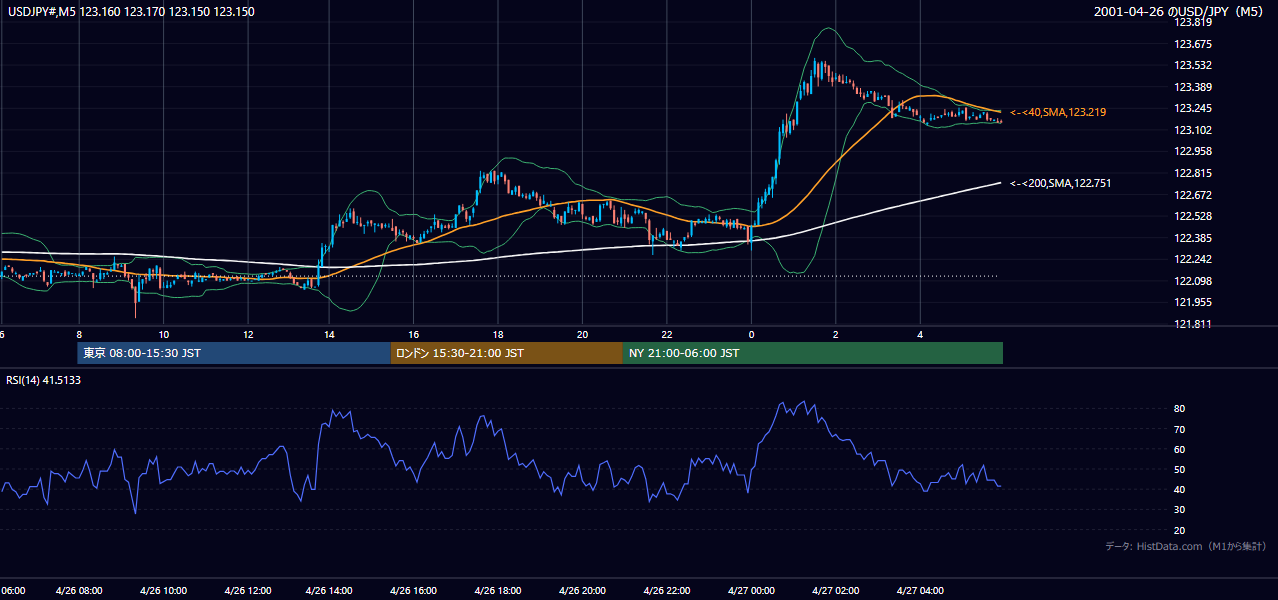
Task: Click price level 122.385 on the axis
Action: tap(1193, 238)
